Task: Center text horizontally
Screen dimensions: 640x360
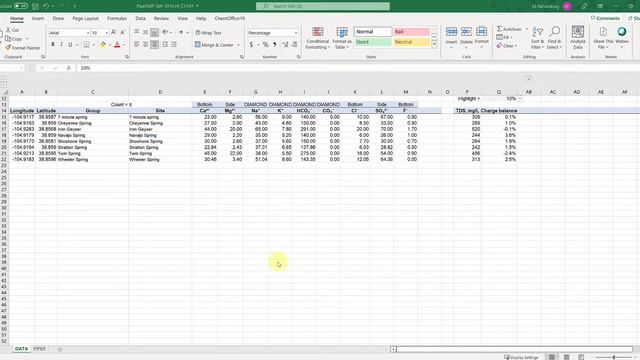Action: click(x=145, y=44)
